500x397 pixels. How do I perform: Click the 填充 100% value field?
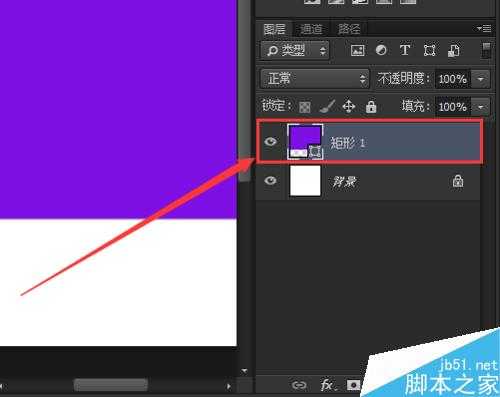point(452,107)
